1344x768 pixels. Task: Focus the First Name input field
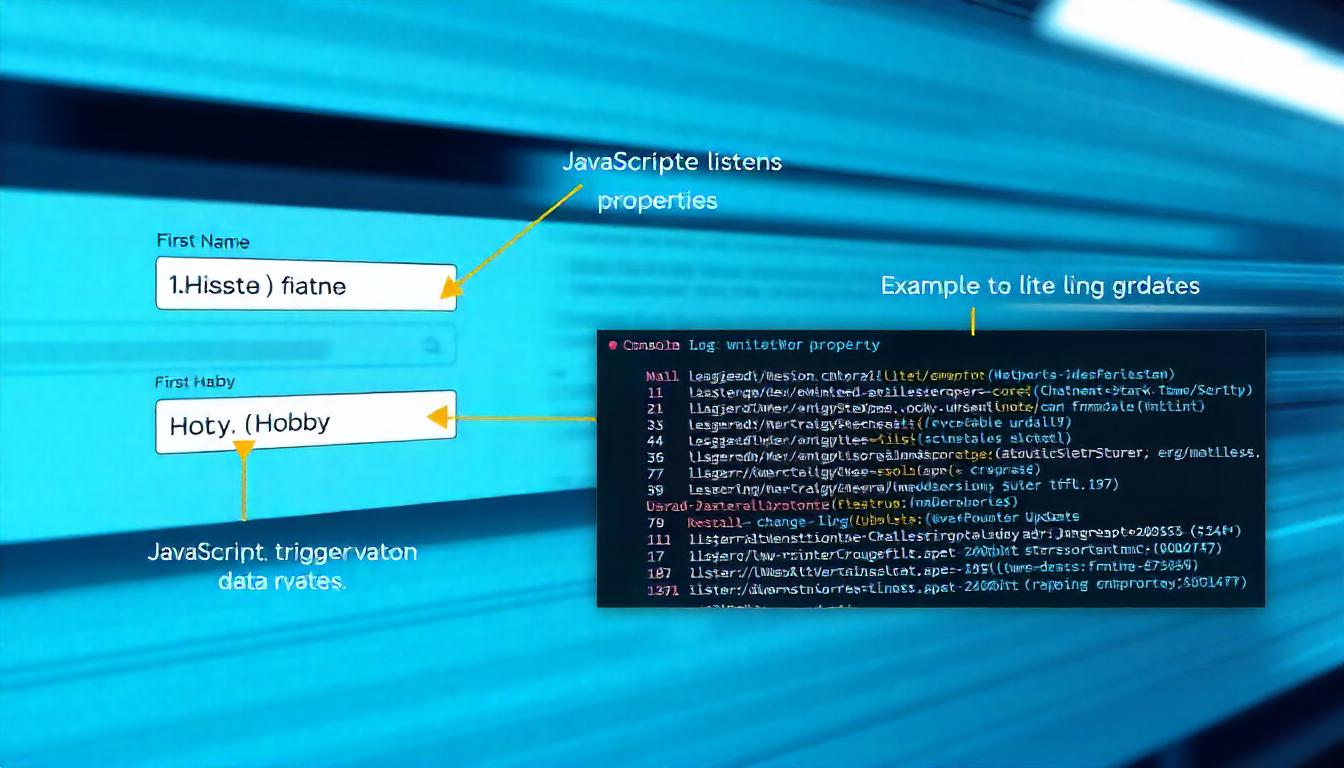pyautogui.click(x=306, y=285)
